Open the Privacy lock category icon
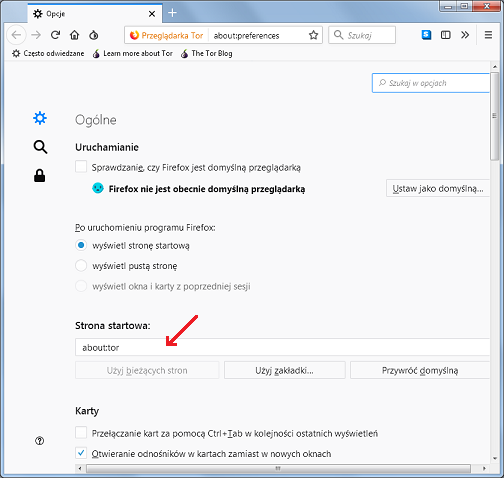 [40, 176]
